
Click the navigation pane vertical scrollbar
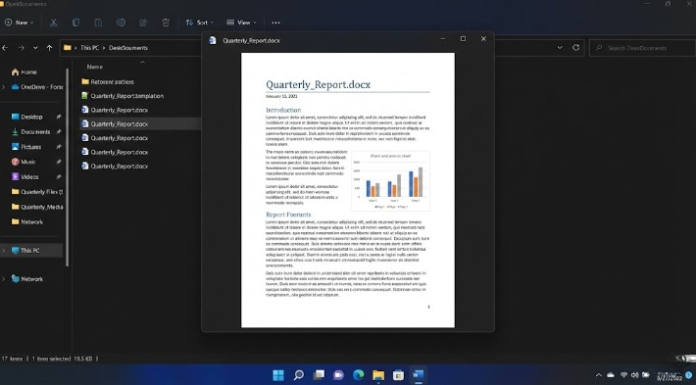coord(67,167)
